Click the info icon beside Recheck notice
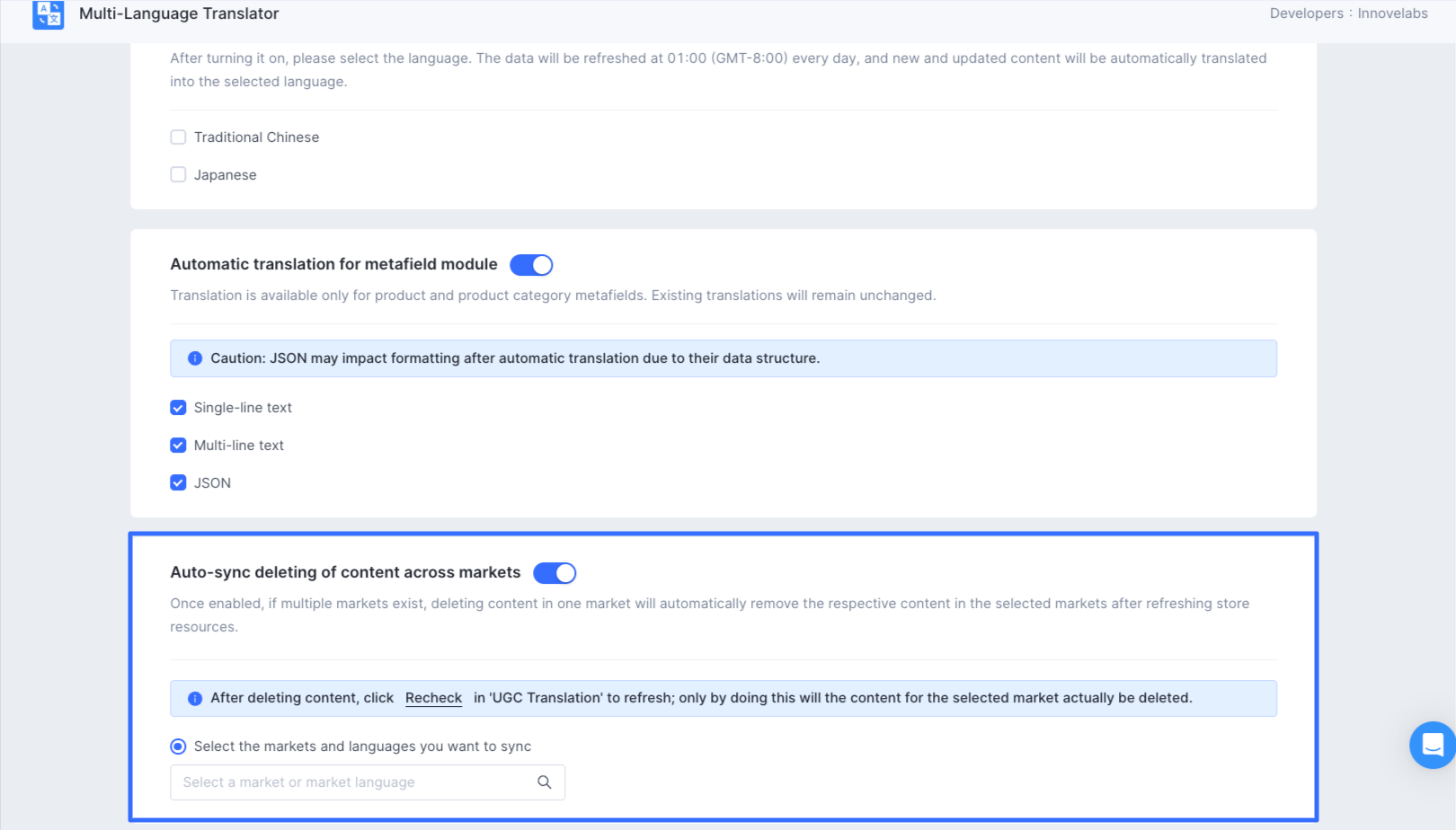The width and height of the screenshot is (1456, 830). (x=195, y=699)
